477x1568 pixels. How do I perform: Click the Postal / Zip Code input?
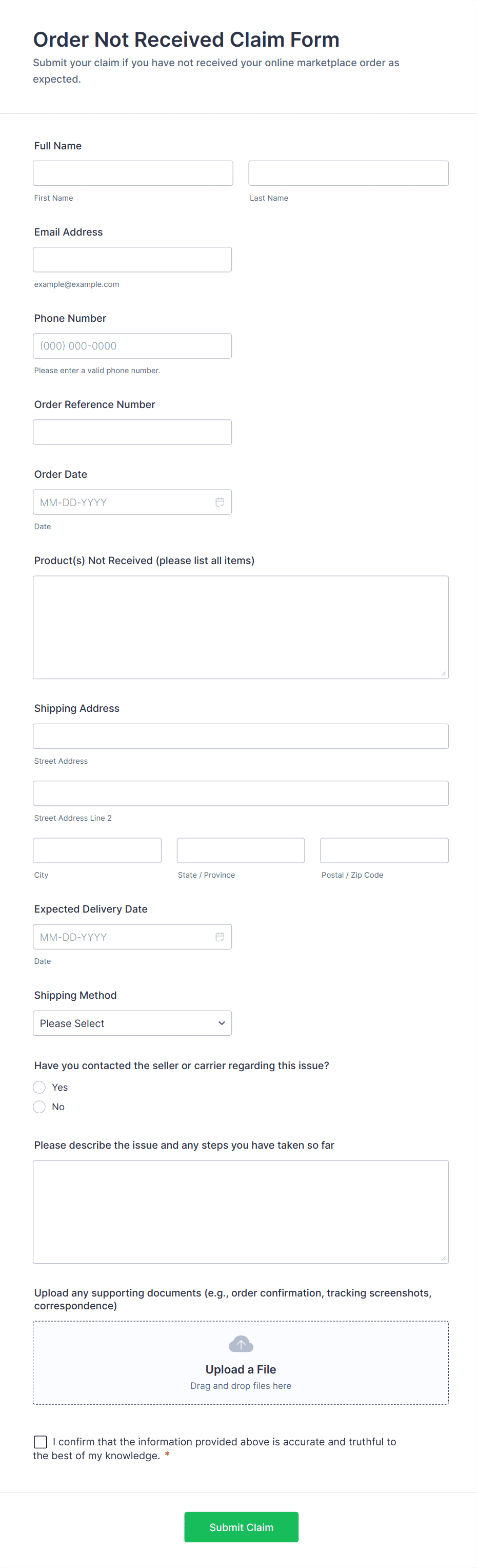point(384,850)
